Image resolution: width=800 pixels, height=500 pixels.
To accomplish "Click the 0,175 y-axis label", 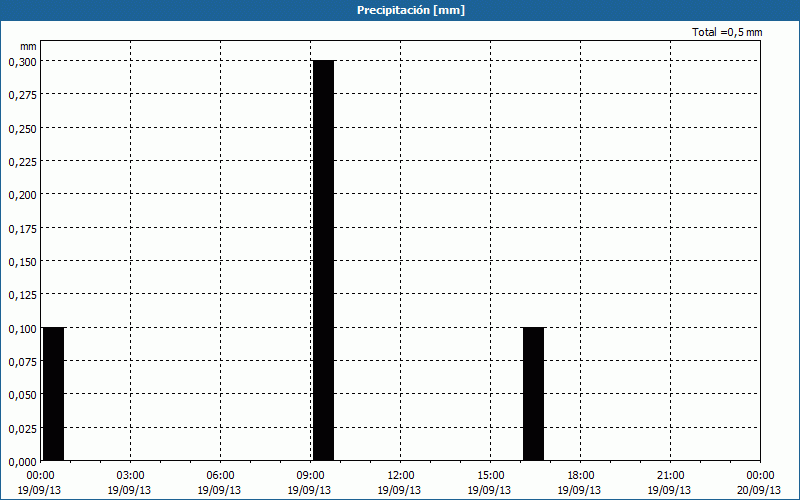I will click(22, 229).
